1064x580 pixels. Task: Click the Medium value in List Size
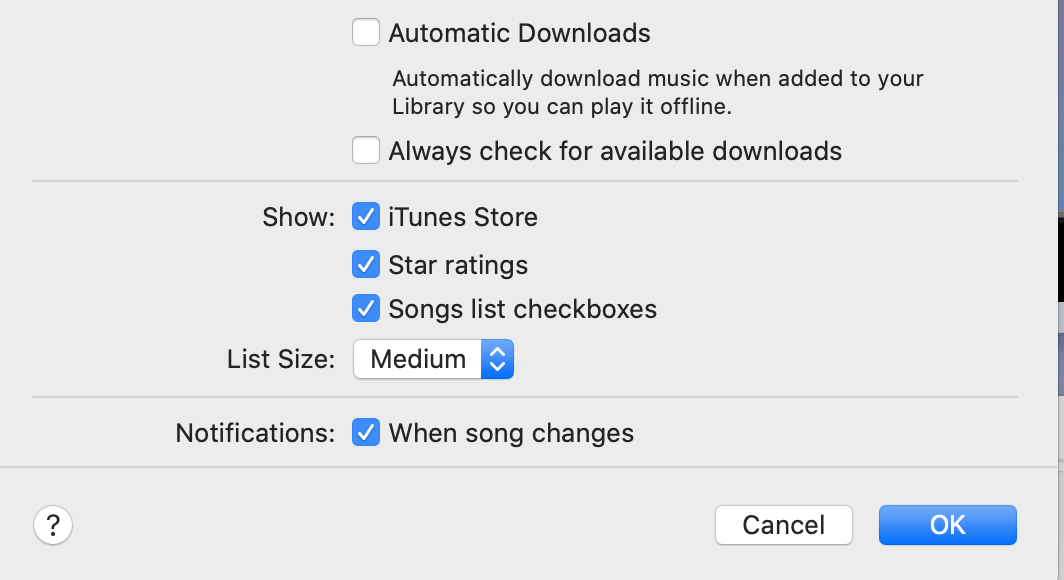tap(418, 359)
